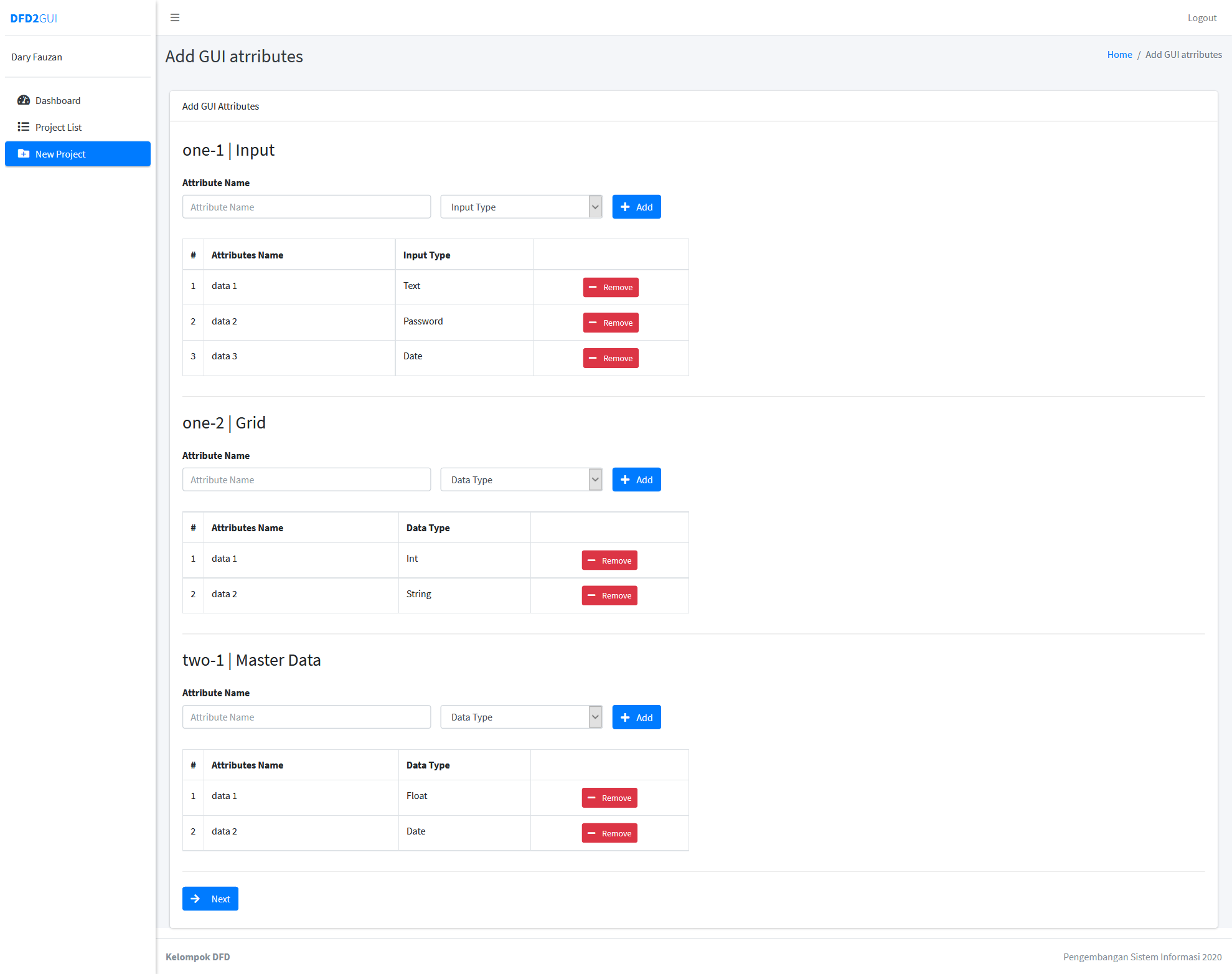The image size is (1232, 974).
Task: Remove the Float attribute in Master Data
Action: click(x=609, y=798)
